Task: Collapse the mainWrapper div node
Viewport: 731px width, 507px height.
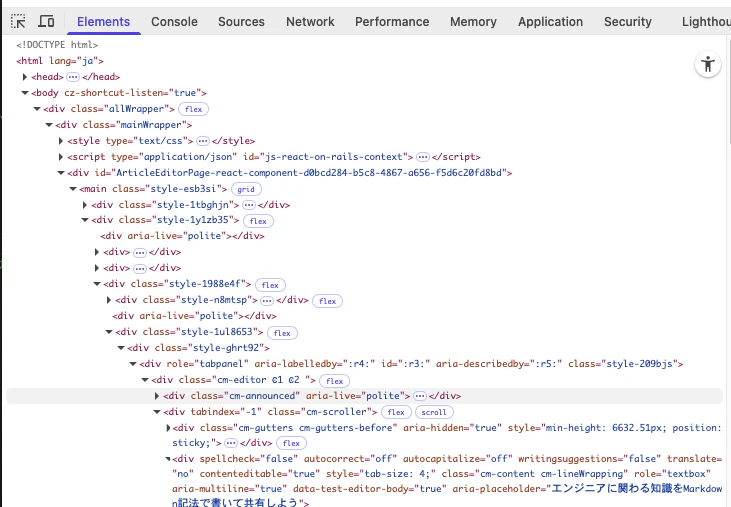Action: (49, 125)
